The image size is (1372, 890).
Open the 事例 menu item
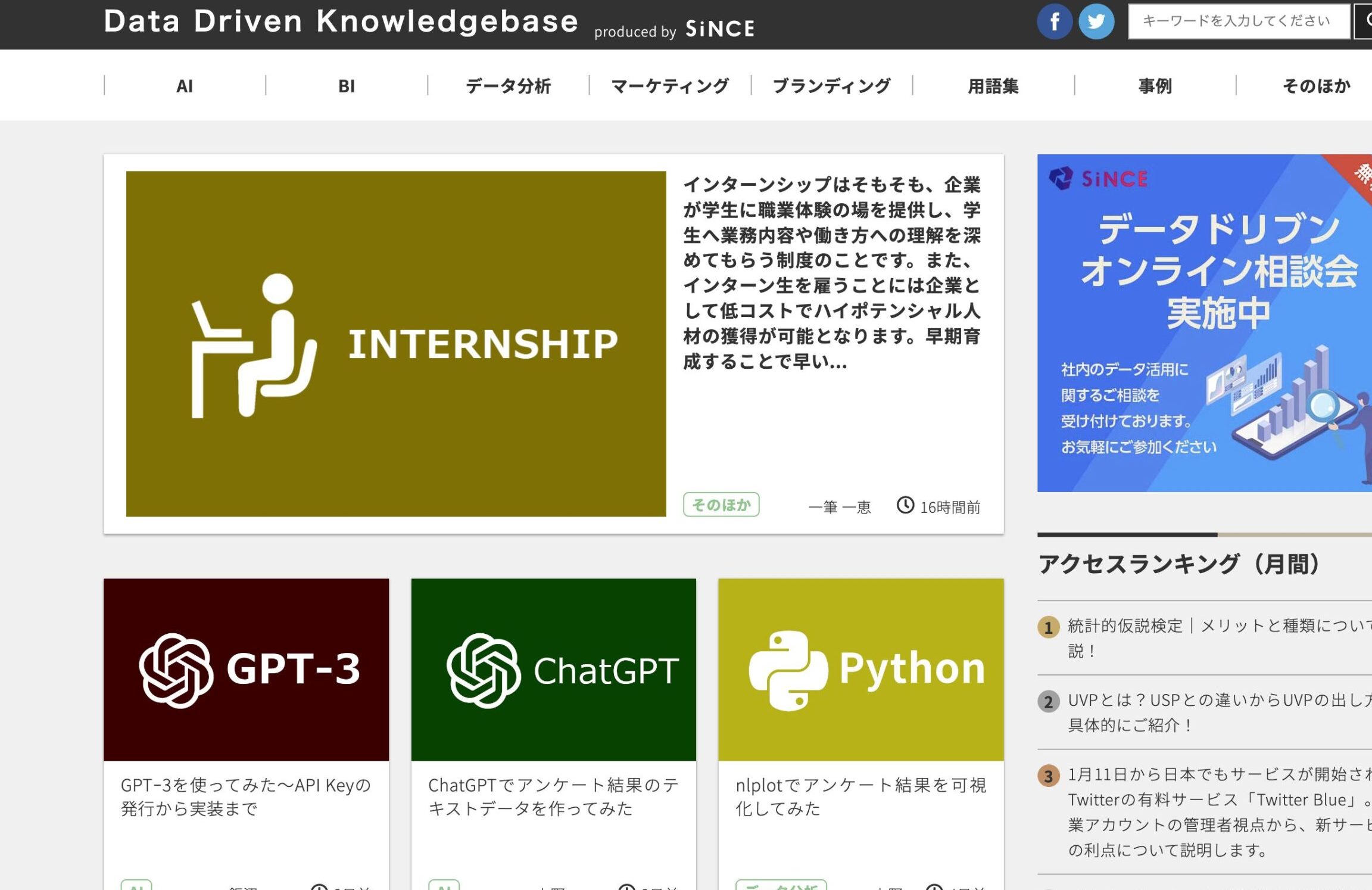[x=1155, y=86]
